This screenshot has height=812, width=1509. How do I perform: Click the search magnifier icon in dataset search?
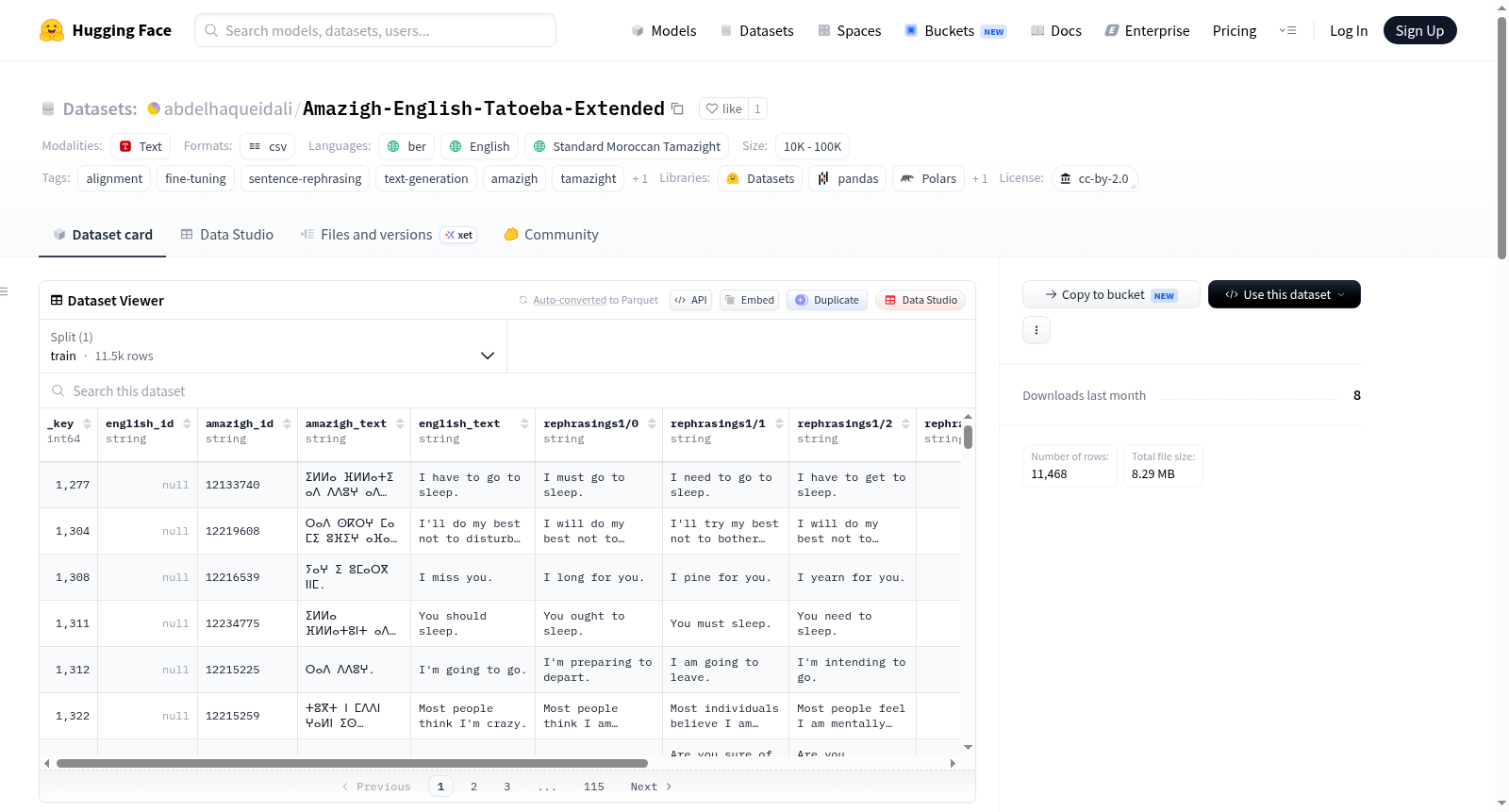(x=58, y=390)
